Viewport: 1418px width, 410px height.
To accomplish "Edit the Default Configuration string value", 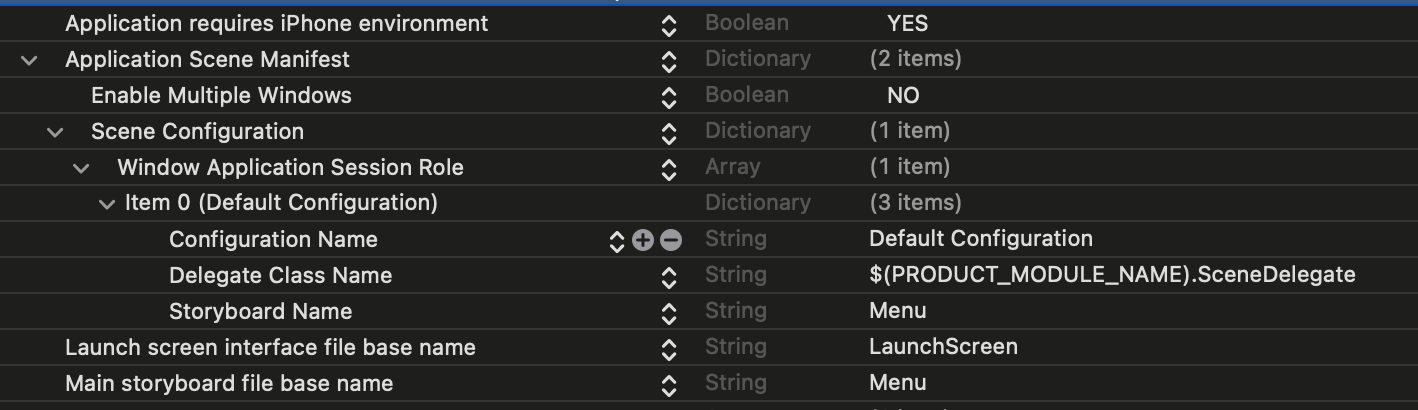I will click(x=981, y=239).
